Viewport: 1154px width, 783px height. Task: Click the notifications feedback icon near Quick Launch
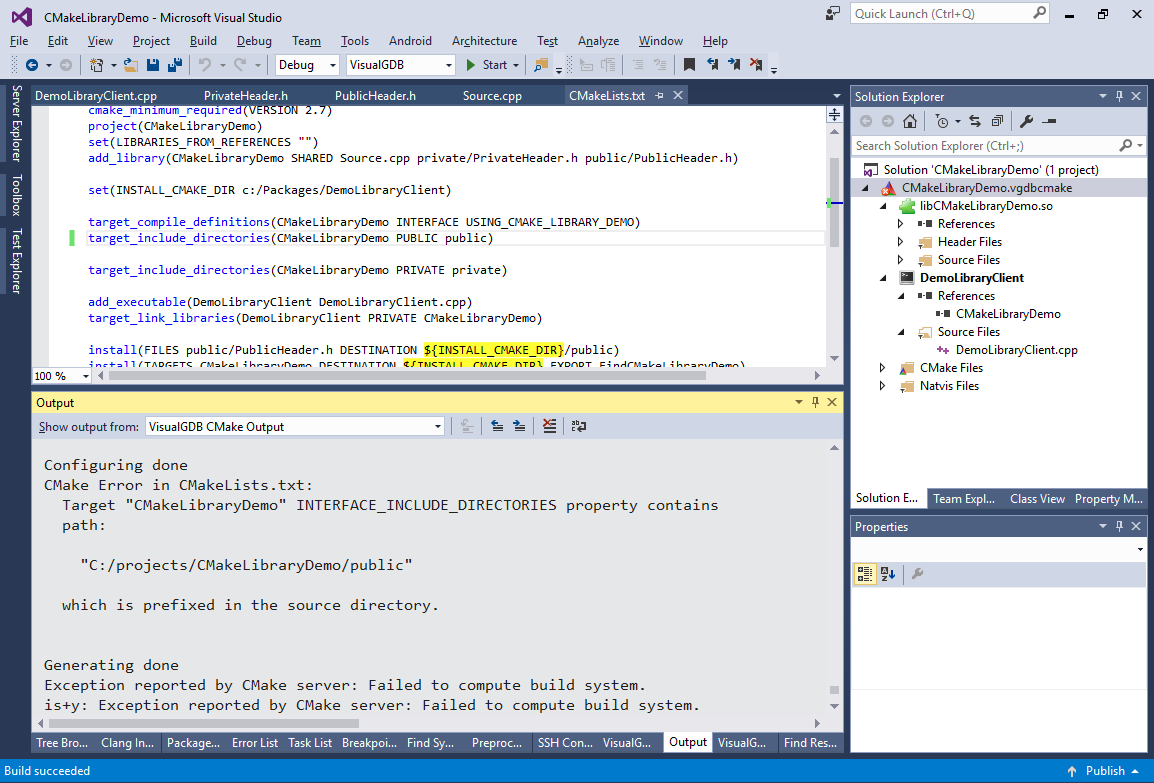pyautogui.click(x=832, y=13)
